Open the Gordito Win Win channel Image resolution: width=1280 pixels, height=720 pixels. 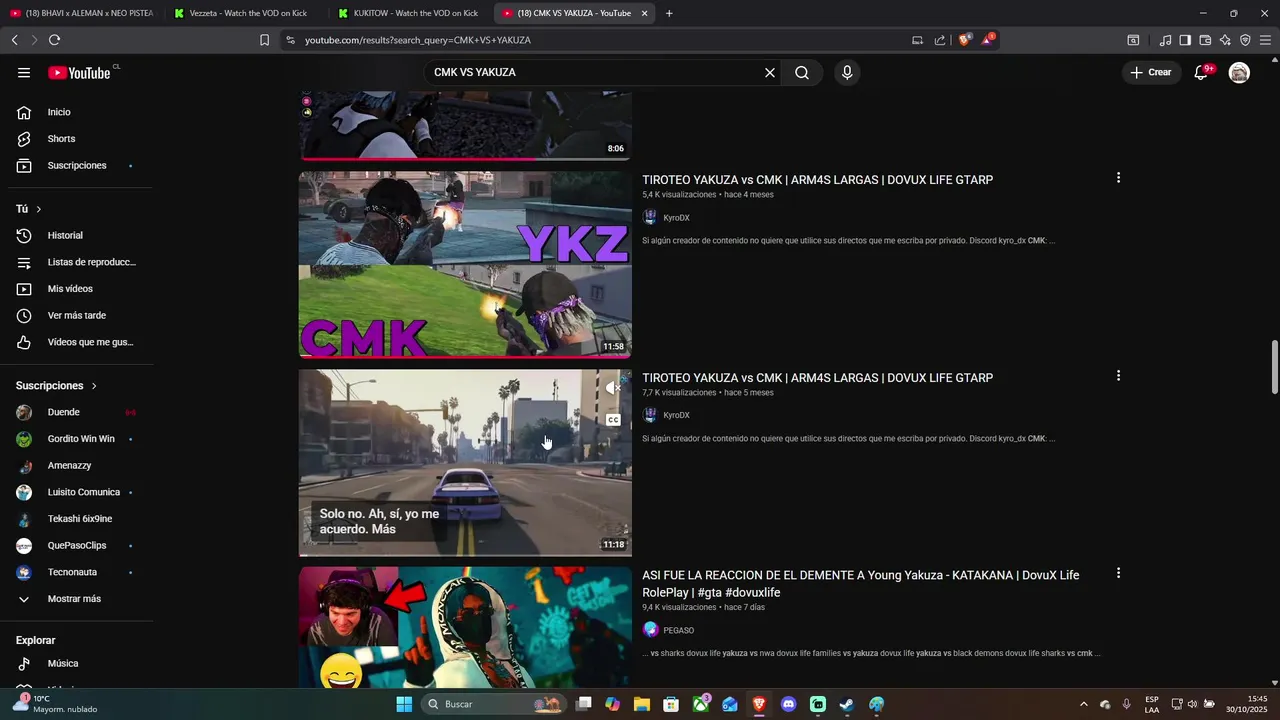pyautogui.click(x=80, y=439)
